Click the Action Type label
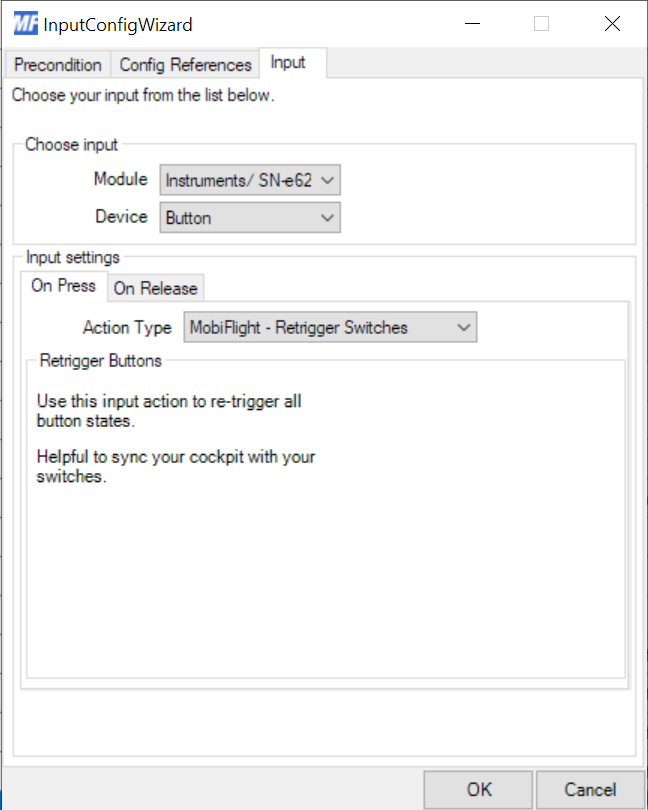Screen dimensions: 648x810 click(x=127, y=328)
